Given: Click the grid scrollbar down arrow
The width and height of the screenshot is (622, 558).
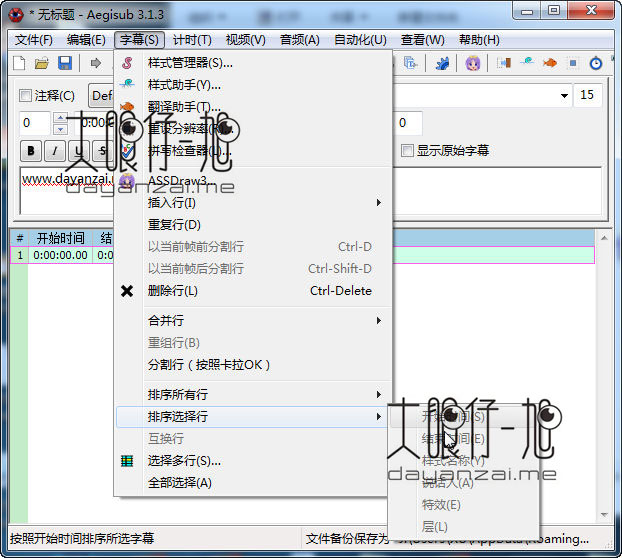Looking at the screenshot, I should pos(604,514).
